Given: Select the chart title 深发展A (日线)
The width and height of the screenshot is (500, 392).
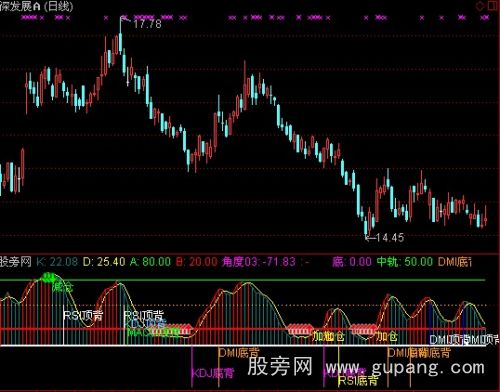Looking at the screenshot, I should pyautogui.click(x=36, y=6).
